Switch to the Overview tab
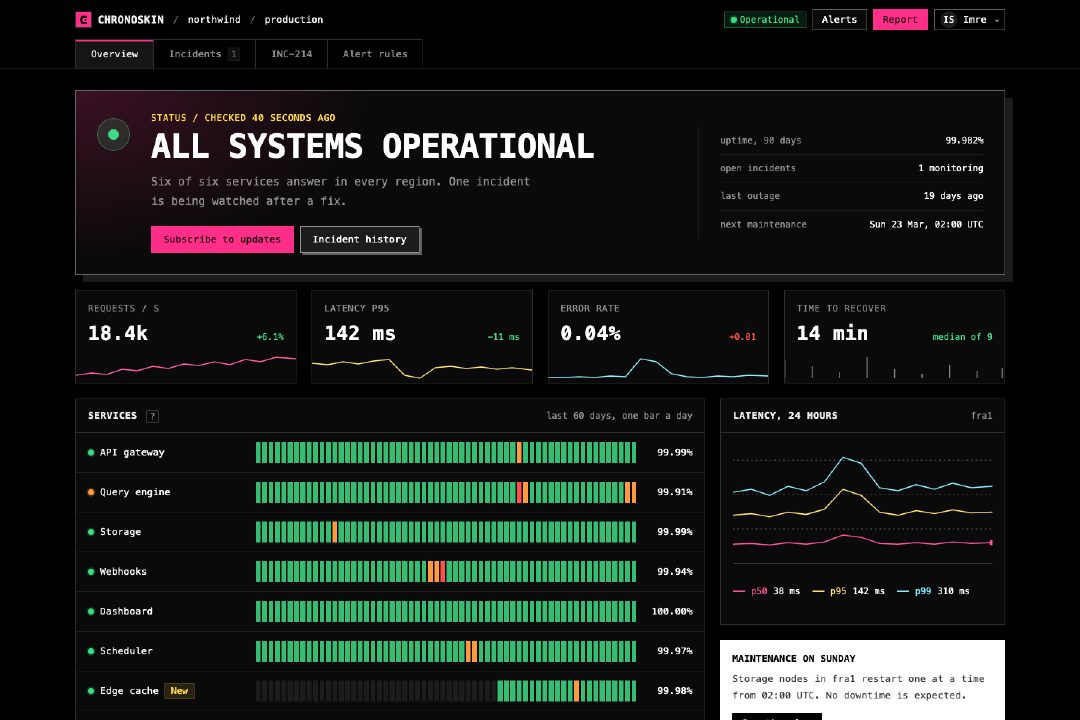 click(x=114, y=54)
